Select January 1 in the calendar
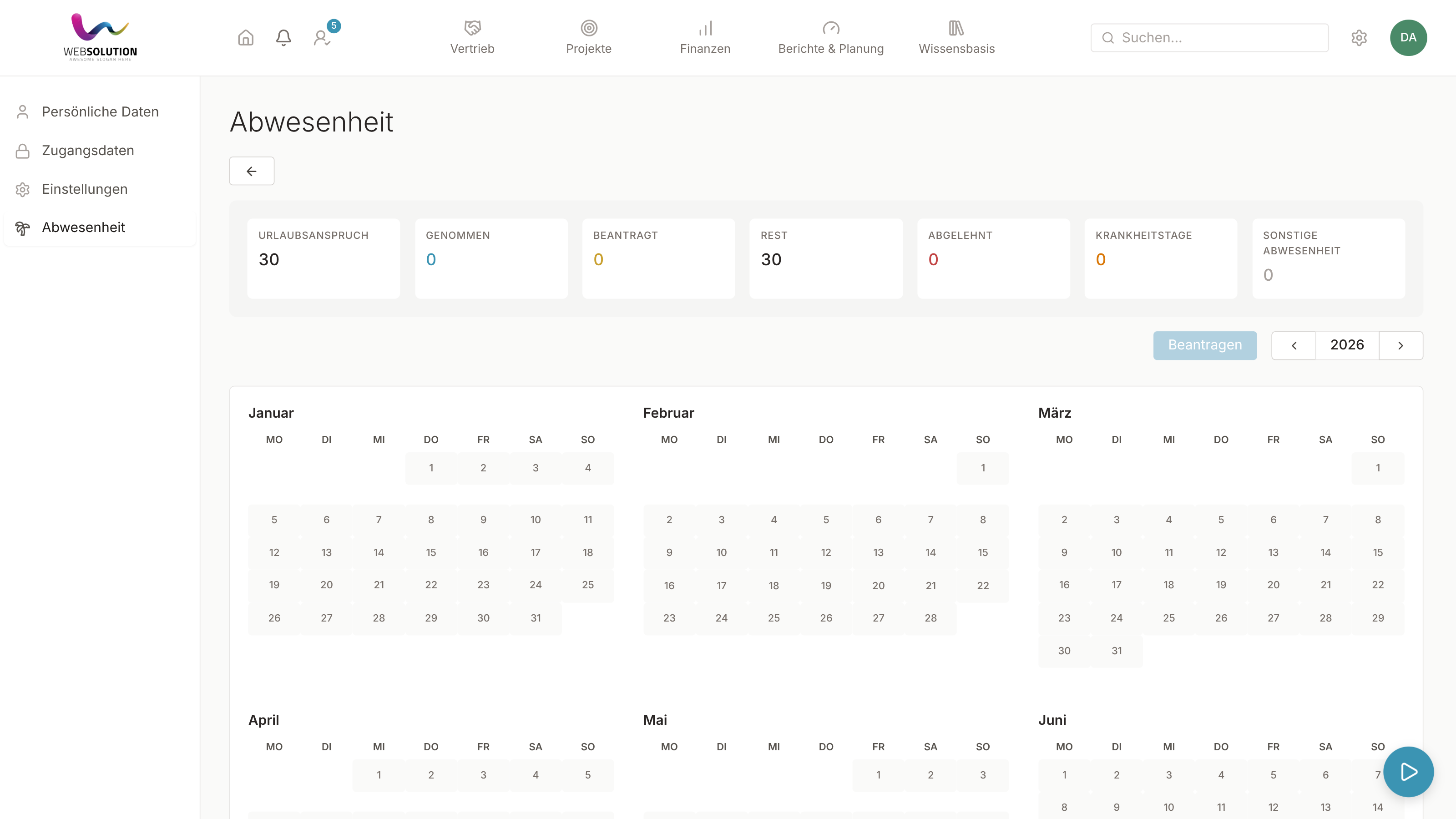 431,468
